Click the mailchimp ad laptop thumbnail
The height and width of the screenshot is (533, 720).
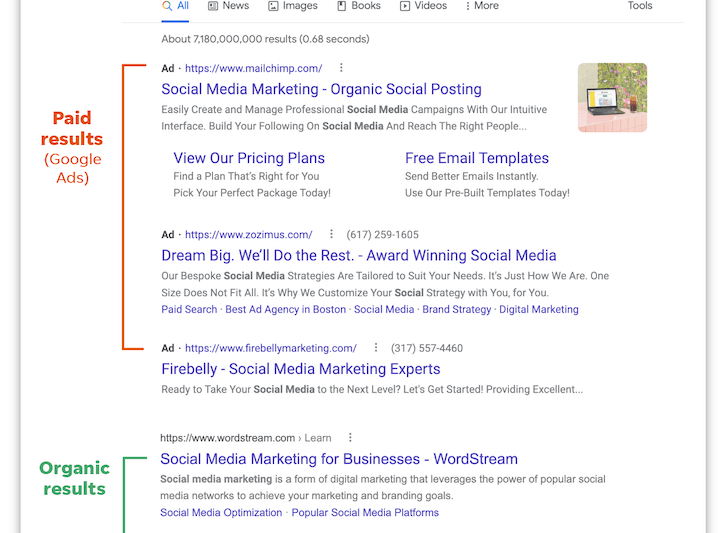click(612, 97)
